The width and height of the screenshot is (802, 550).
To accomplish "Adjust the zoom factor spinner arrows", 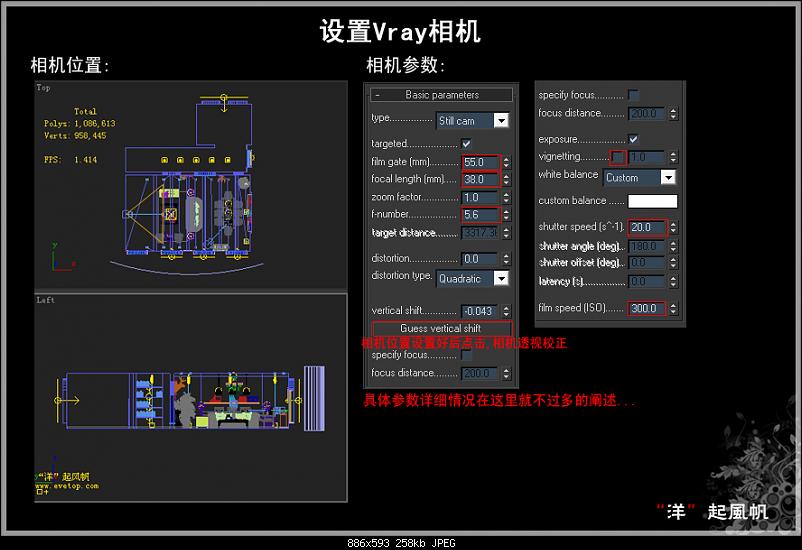I will (x=506, y=197).
